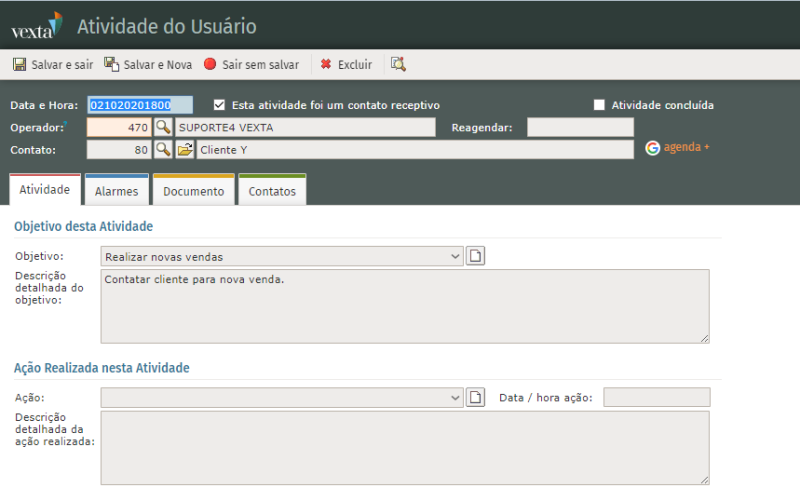This screenshot has width=800, height=501.
Task: Open the Contatos tab
Action: [x=272, y=191]
